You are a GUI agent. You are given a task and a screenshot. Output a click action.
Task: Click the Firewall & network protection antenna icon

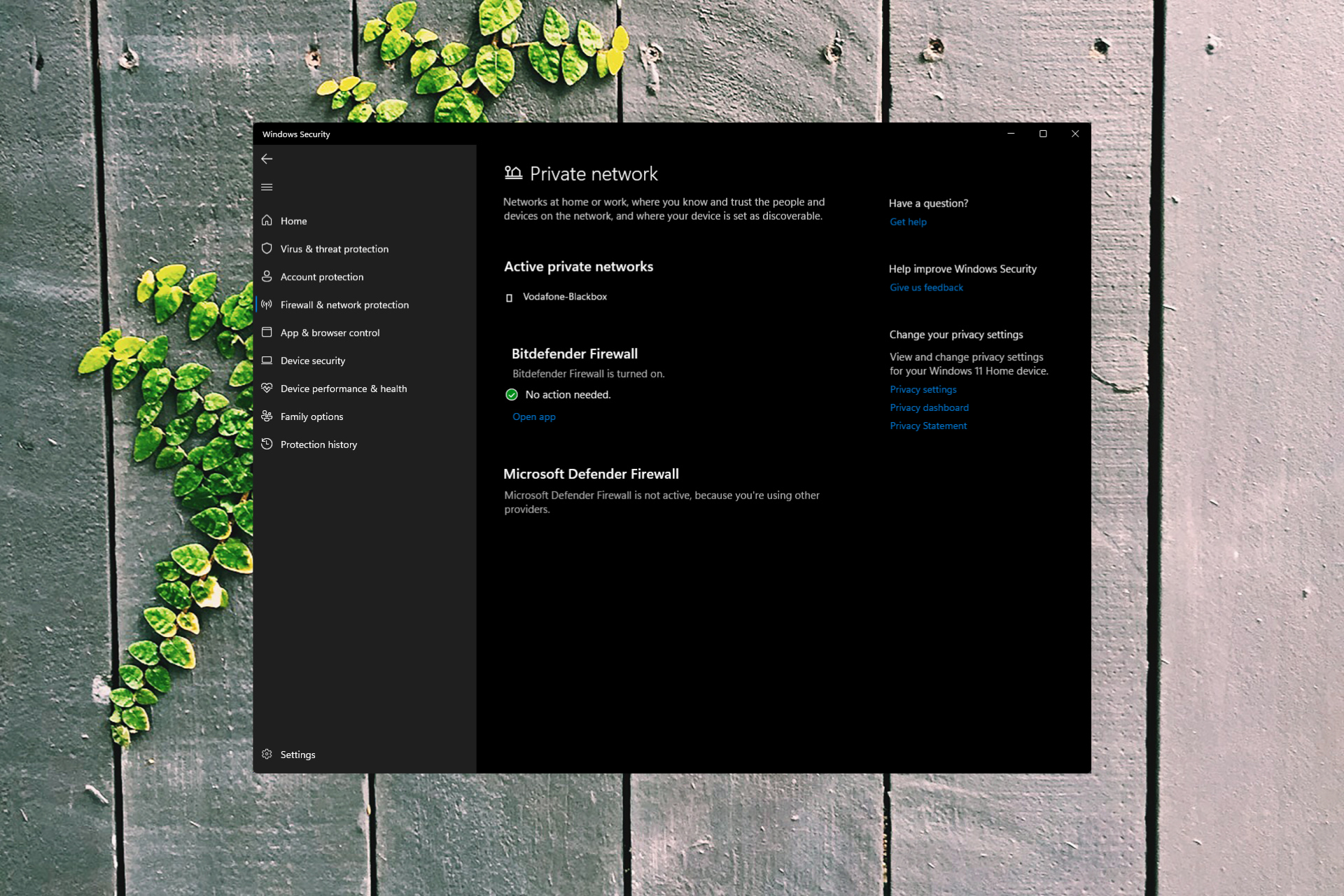pyautogui.click(x=267, y=304)
